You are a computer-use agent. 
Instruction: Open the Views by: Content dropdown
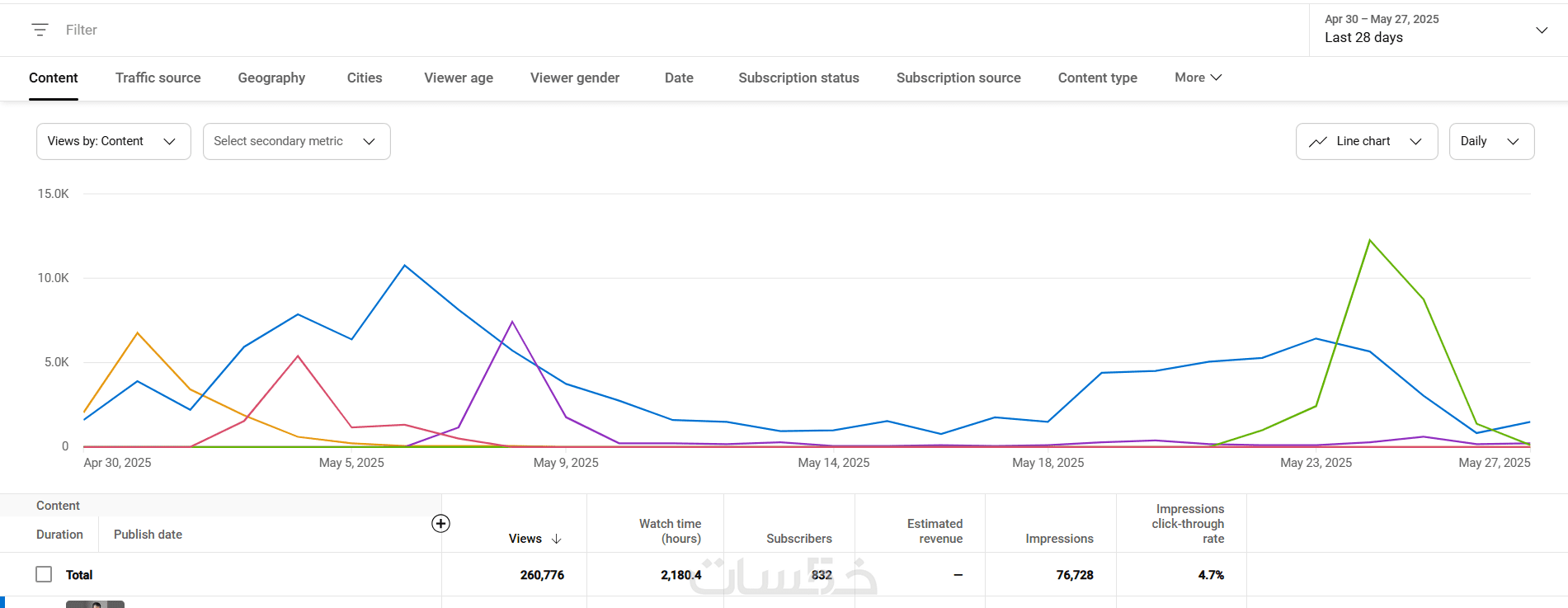tap(113, 142)
